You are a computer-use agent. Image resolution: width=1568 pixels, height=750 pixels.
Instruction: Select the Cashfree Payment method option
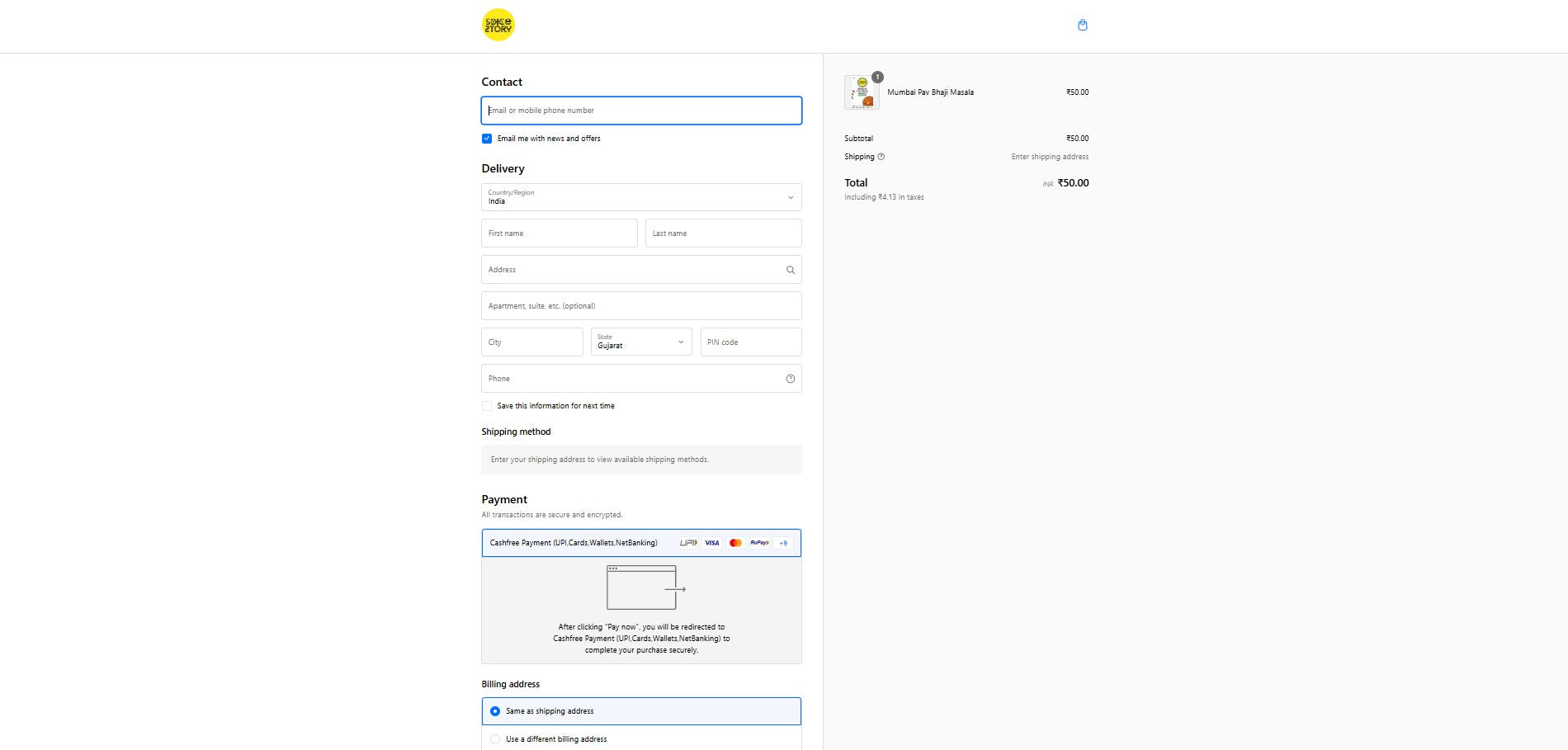click(x=574, y=543)
